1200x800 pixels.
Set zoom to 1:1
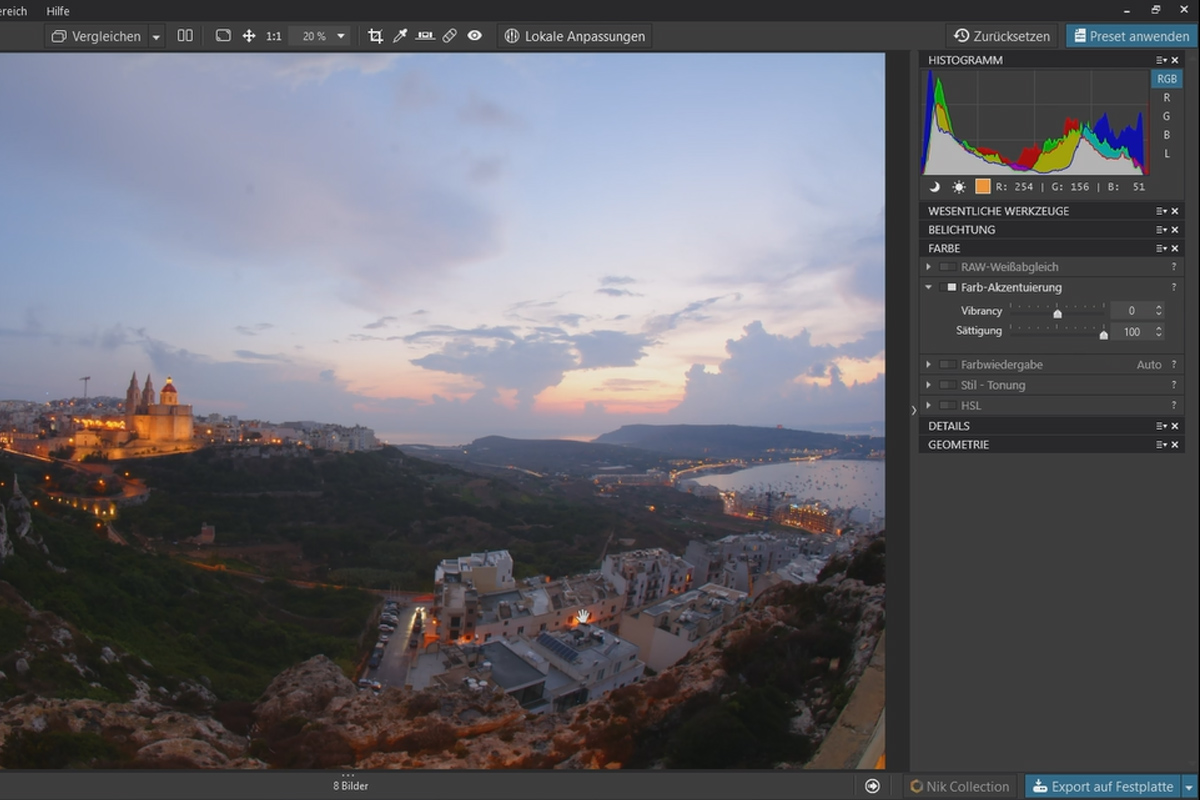click(x=273, y=36)
